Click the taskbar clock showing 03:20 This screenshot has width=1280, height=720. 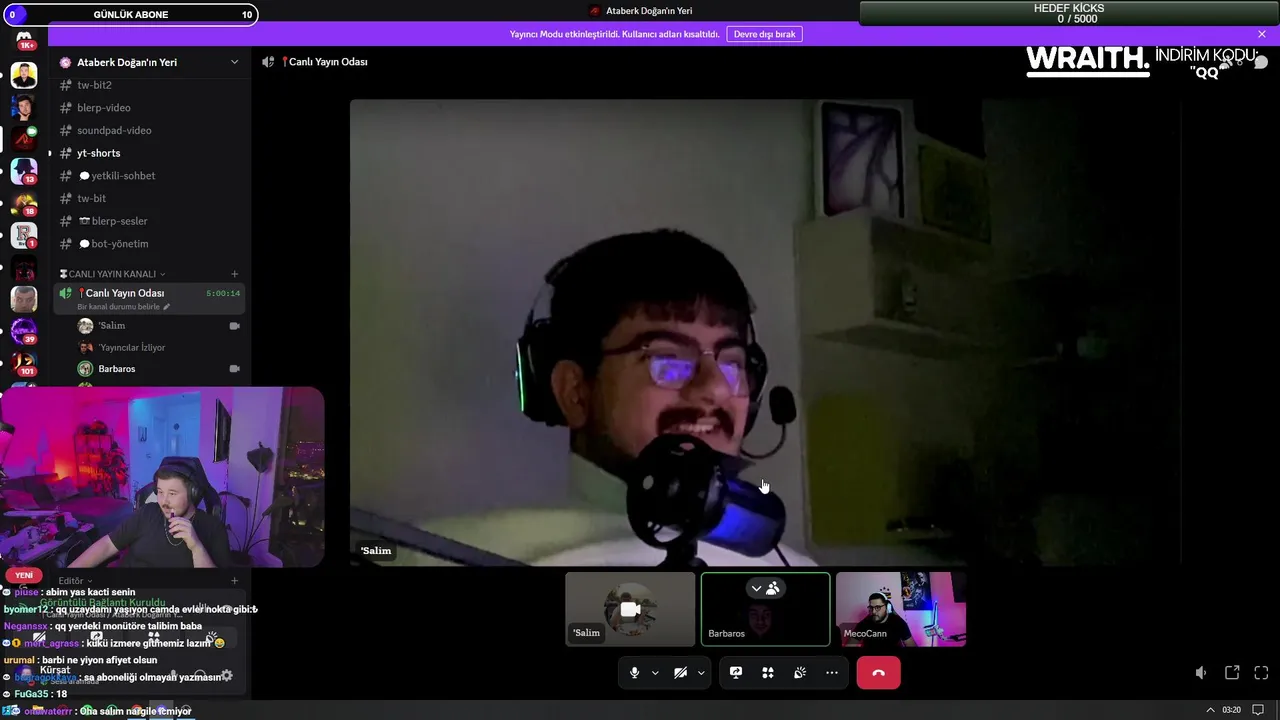(x=1231, y=710)
